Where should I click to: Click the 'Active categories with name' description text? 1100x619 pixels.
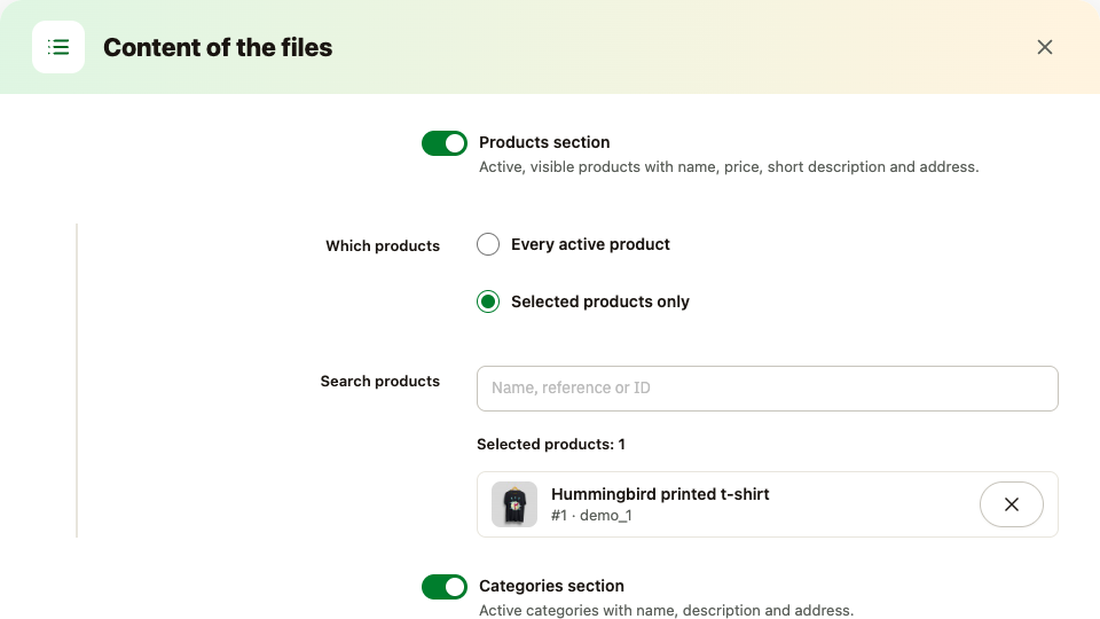tap(666, 611)
